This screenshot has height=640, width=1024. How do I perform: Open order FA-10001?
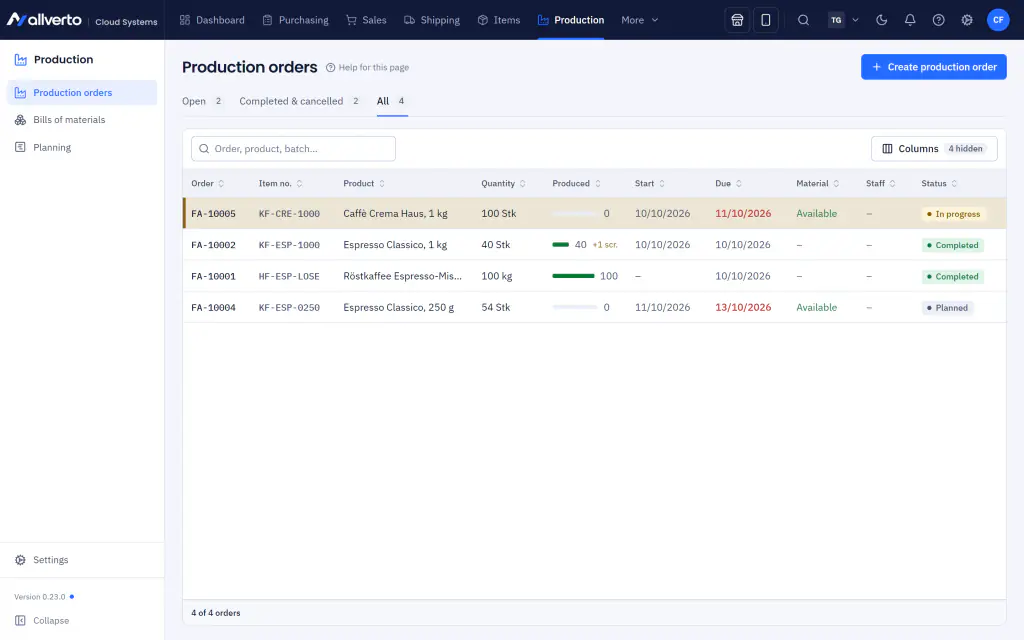(214, 276)
